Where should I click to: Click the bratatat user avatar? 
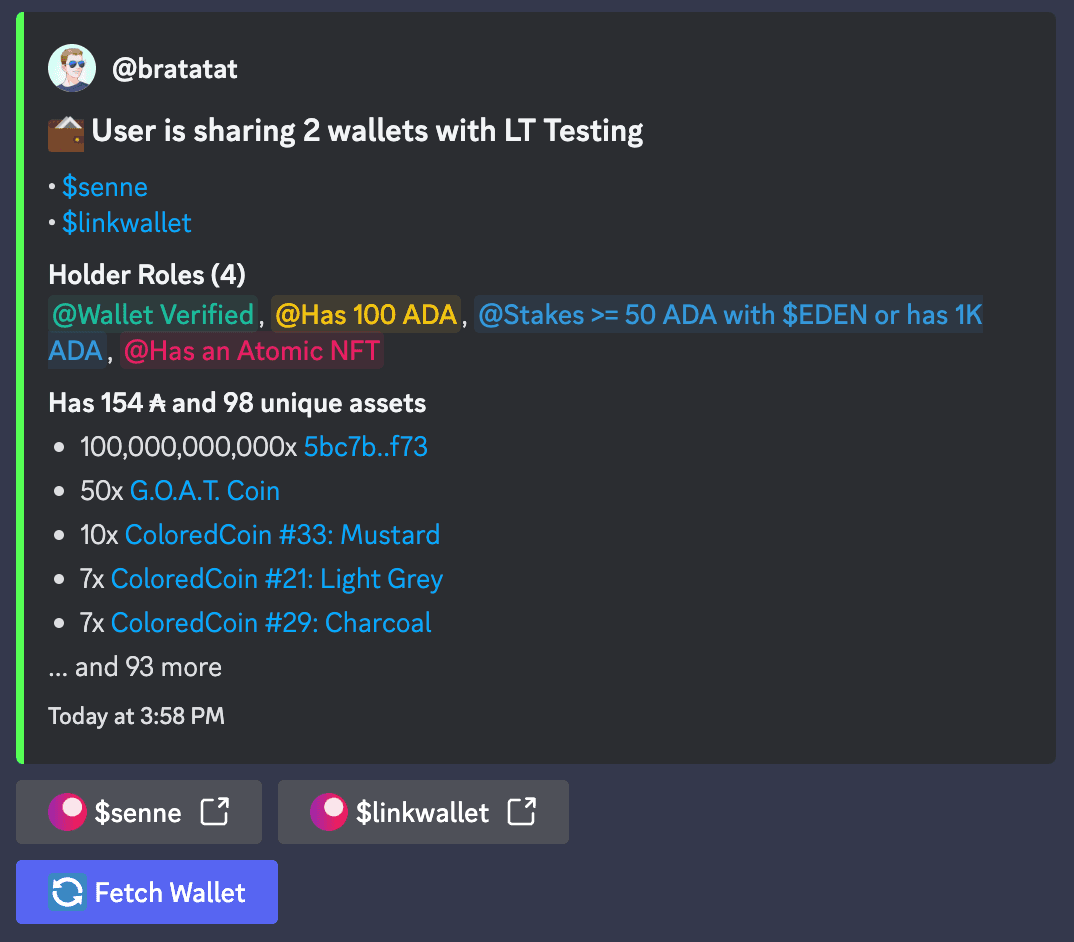72,68
